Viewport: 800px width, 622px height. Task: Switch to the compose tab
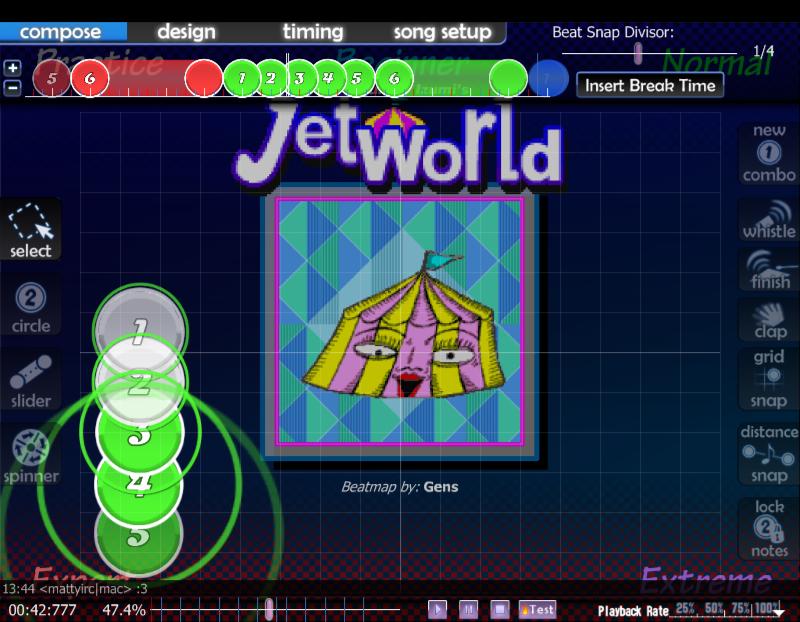pos(61,32)
